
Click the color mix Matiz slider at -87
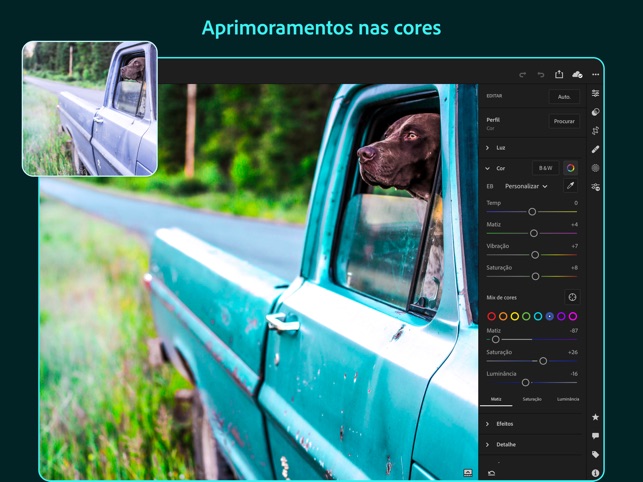pyautogui.click(x=495, y=339)
